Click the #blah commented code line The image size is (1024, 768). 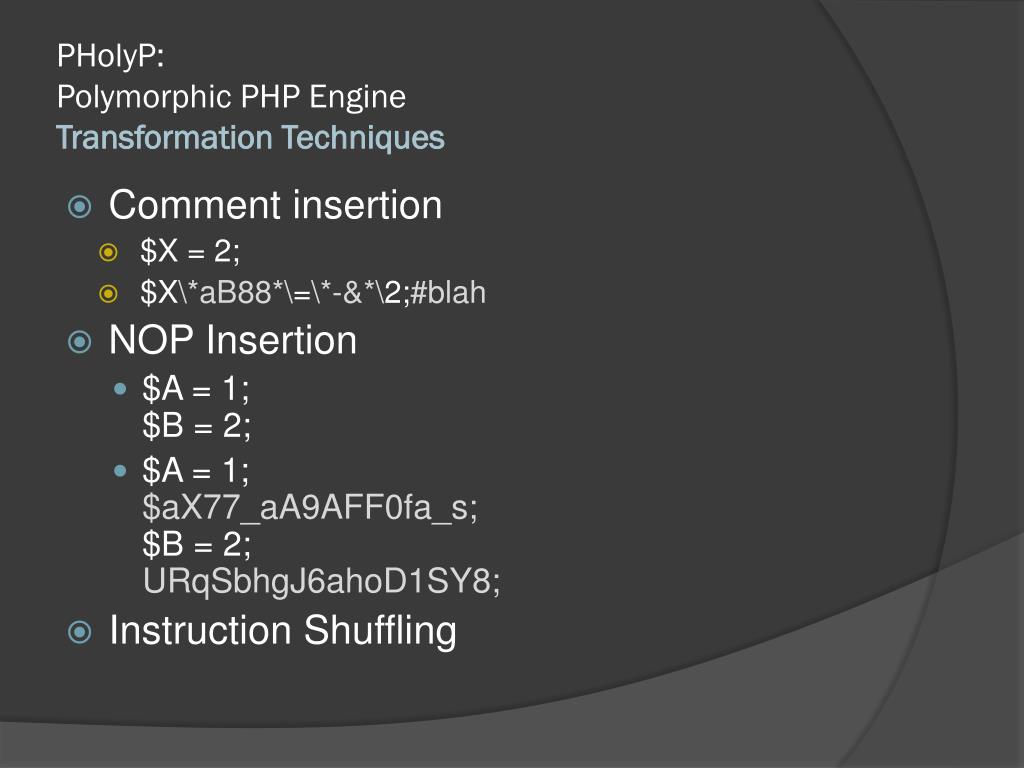[313, 293]
